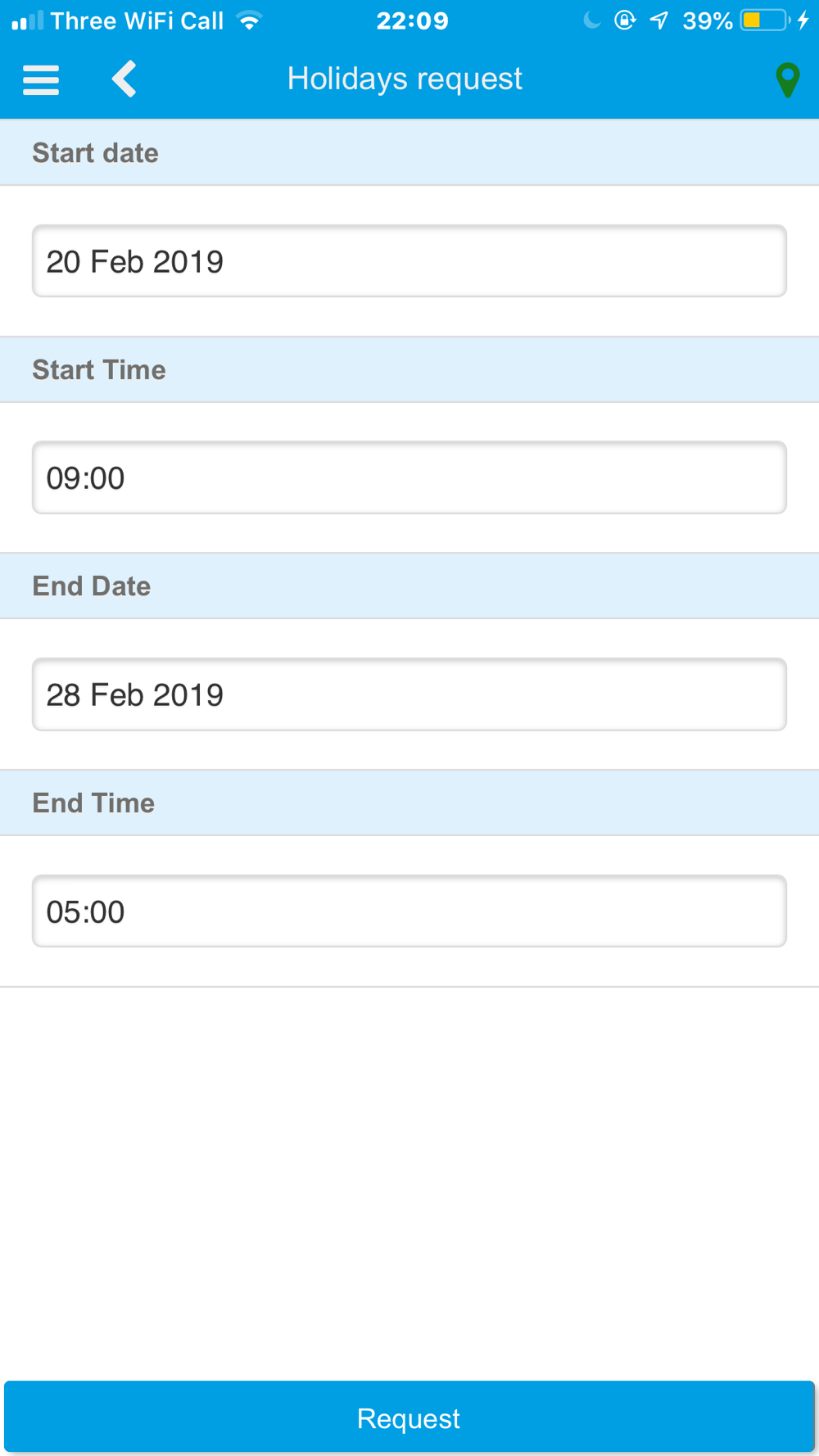Open the Start Time picker showing 09:00
The width and height of the screenshot is (819, 1456).
(409, 477)
